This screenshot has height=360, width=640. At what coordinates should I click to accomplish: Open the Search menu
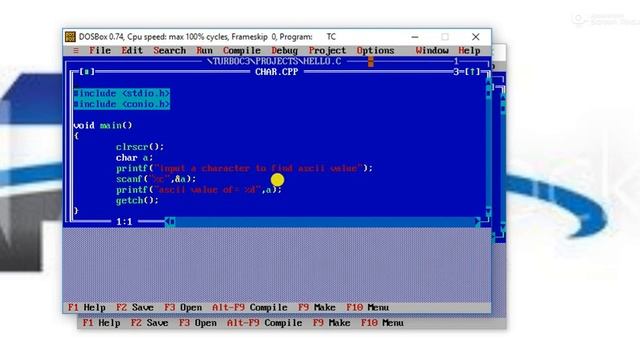(169, 51)
